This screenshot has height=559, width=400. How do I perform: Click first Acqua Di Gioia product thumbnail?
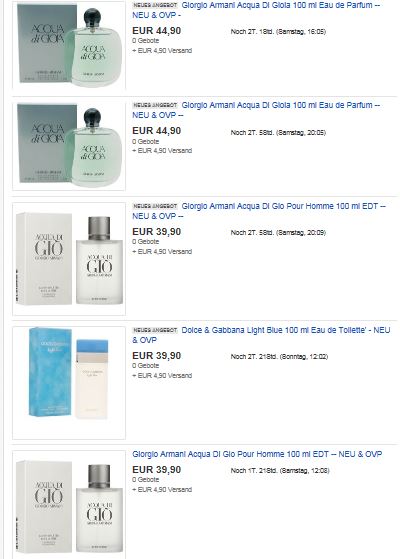[69, 45]
